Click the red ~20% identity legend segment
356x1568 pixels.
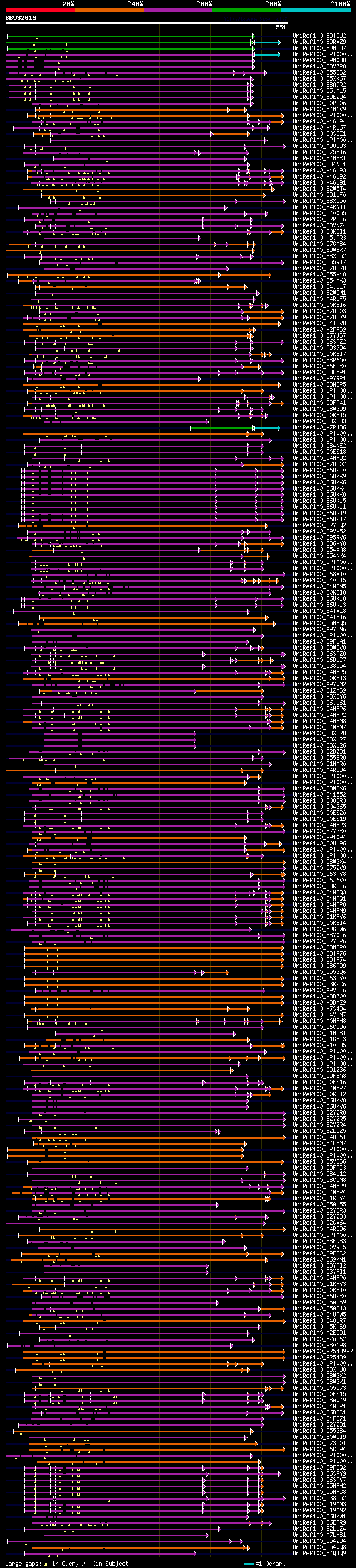click(x=39, y=10)
